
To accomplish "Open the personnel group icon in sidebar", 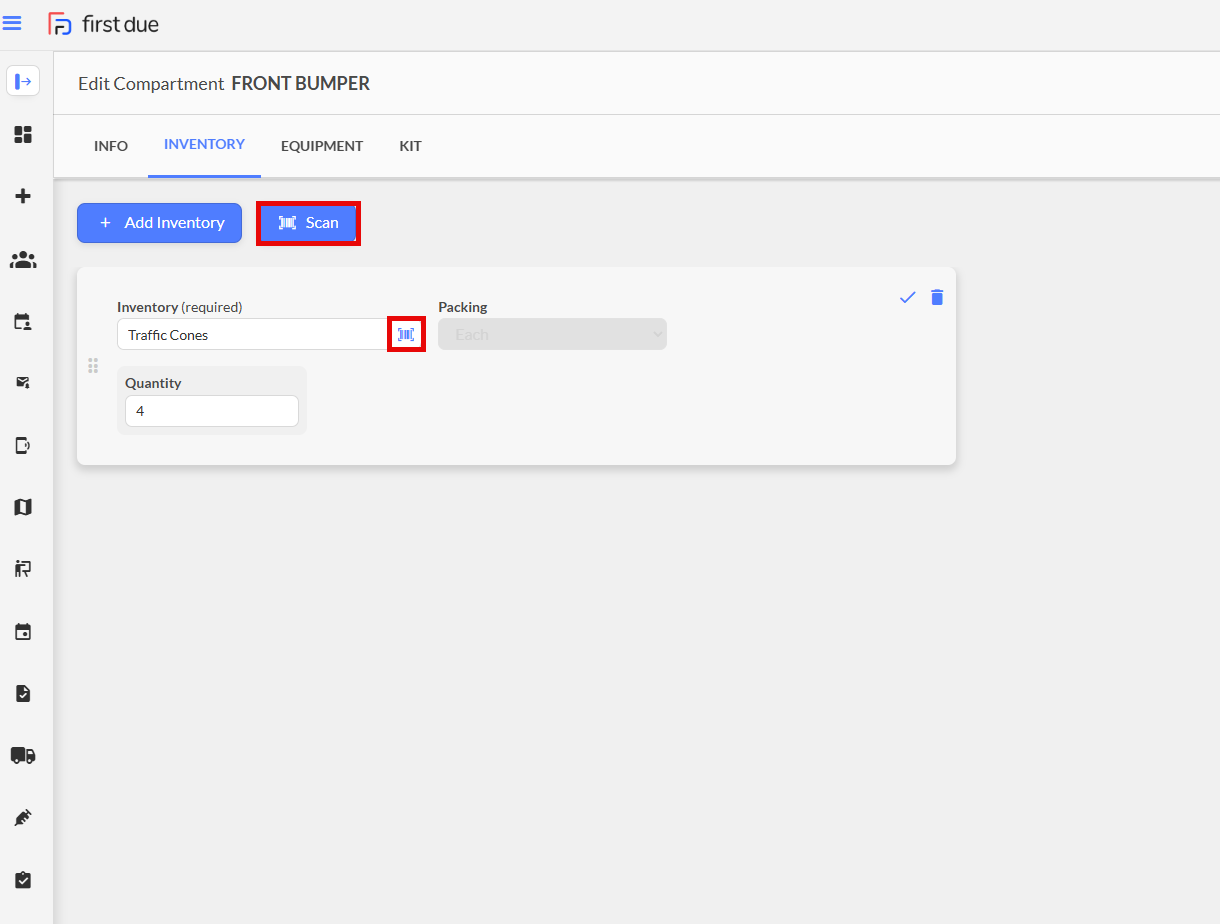I will pyautogui.click(x=23, y=260).
